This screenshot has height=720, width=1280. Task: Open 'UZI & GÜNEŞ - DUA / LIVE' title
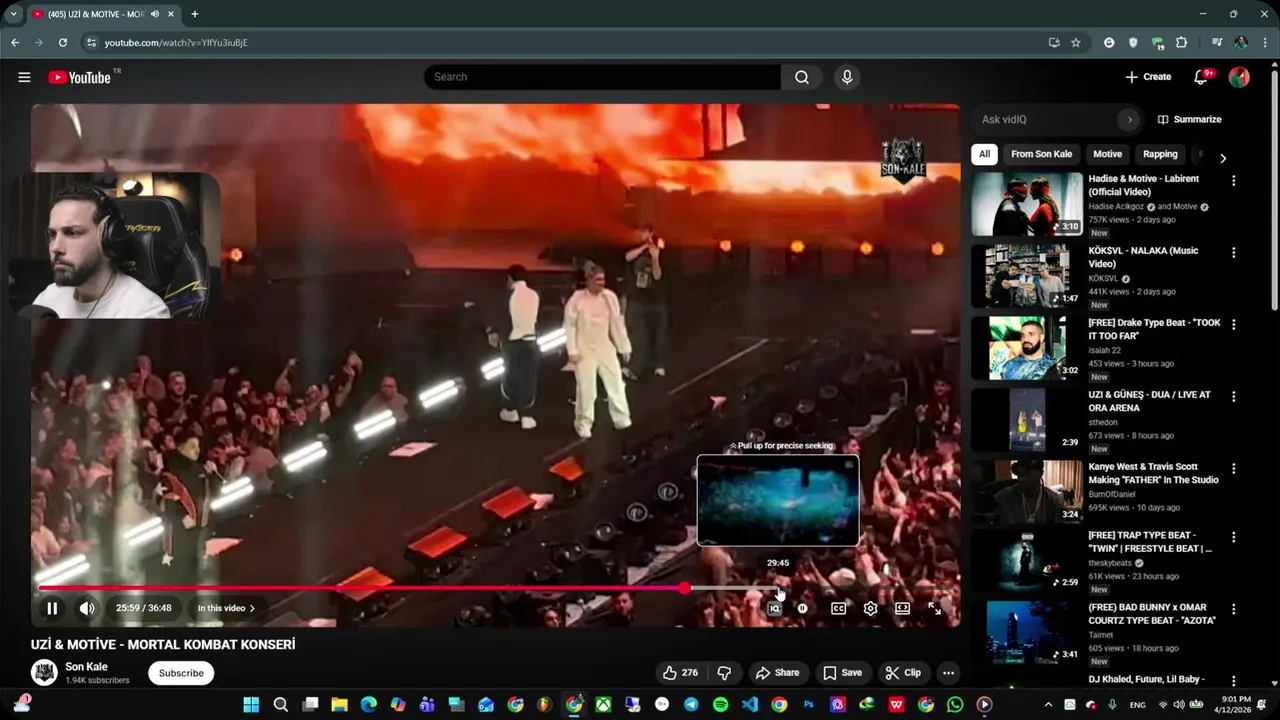[x=1149, y=401]
